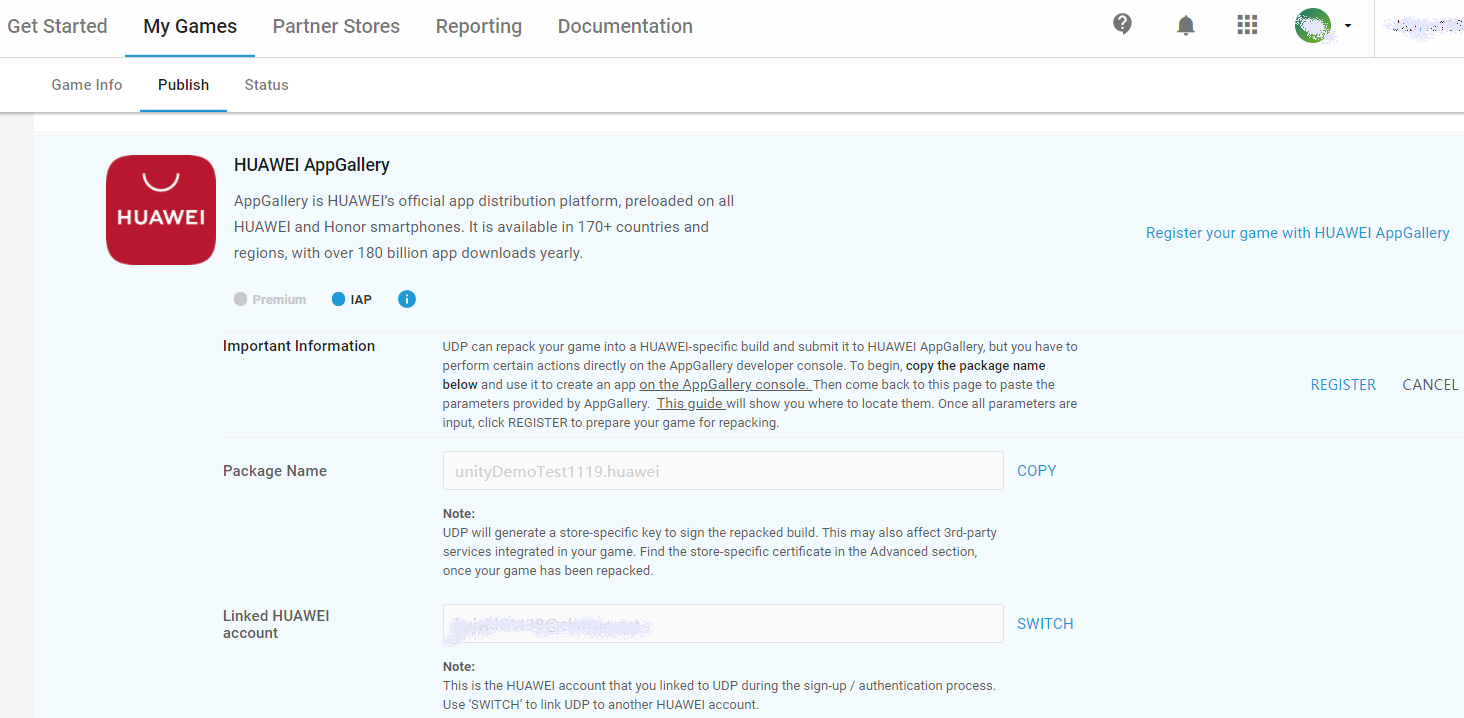Click the REGISTER button
The height and width of the screenshot is (718, 1464).
(1343, 385)
